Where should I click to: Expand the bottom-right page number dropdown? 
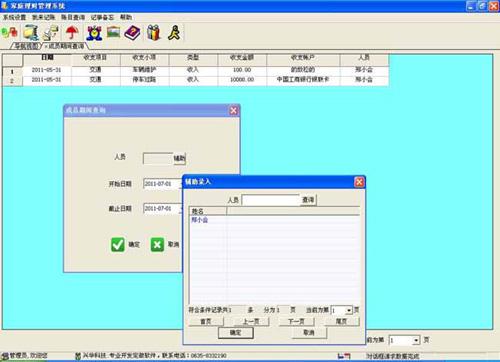416,340
